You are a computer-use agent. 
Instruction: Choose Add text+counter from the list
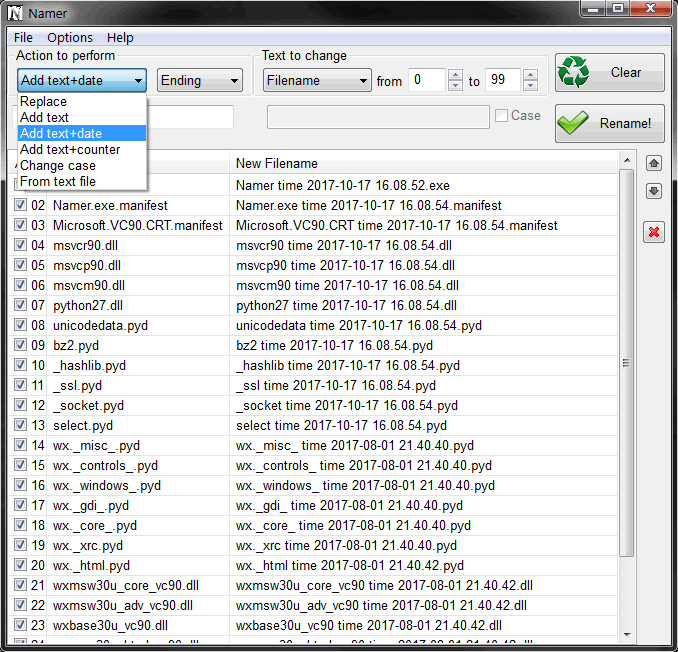tap(70, 150)
